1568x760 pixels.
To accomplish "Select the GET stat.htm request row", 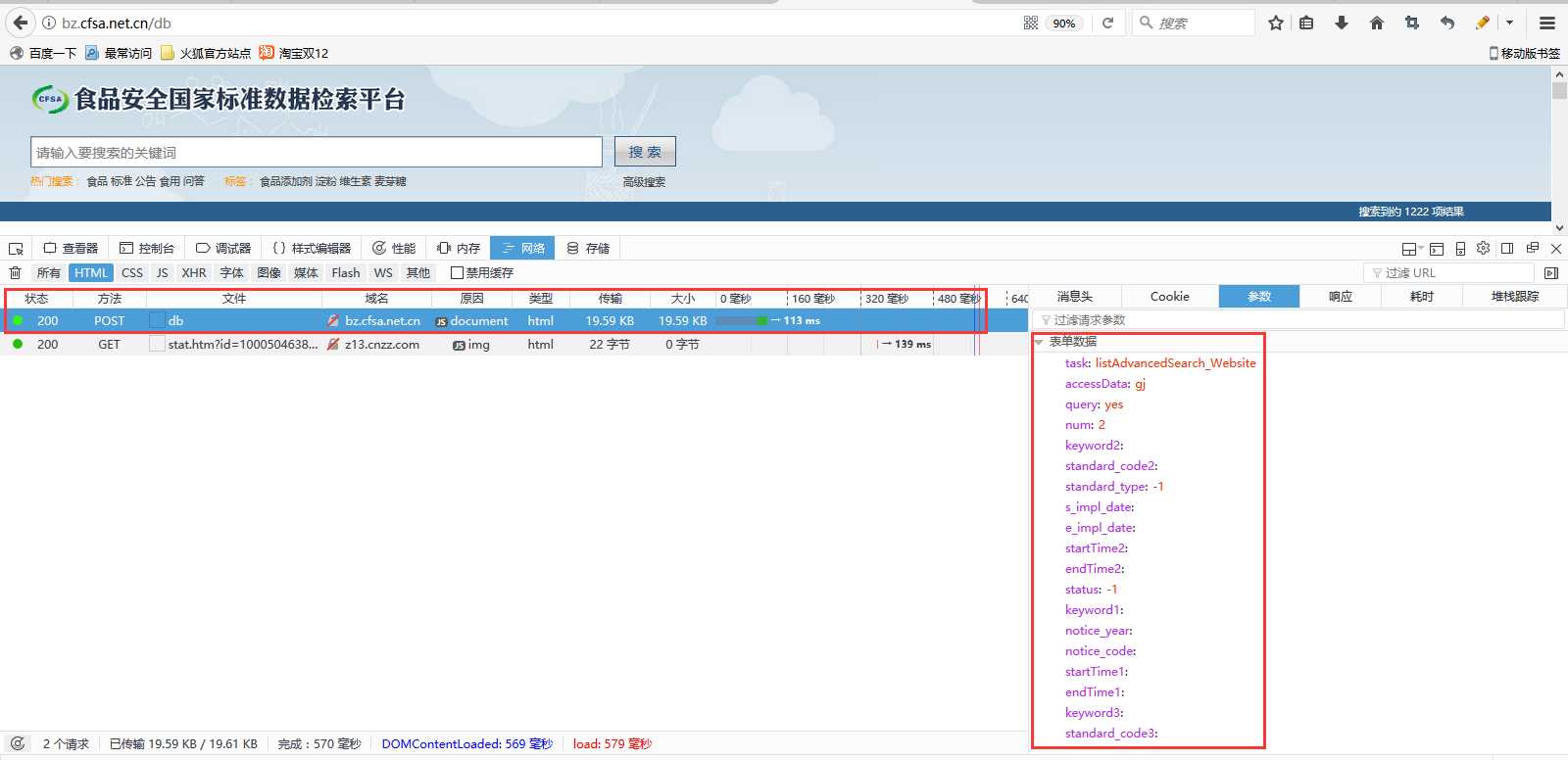I will [x=514, y=345].
